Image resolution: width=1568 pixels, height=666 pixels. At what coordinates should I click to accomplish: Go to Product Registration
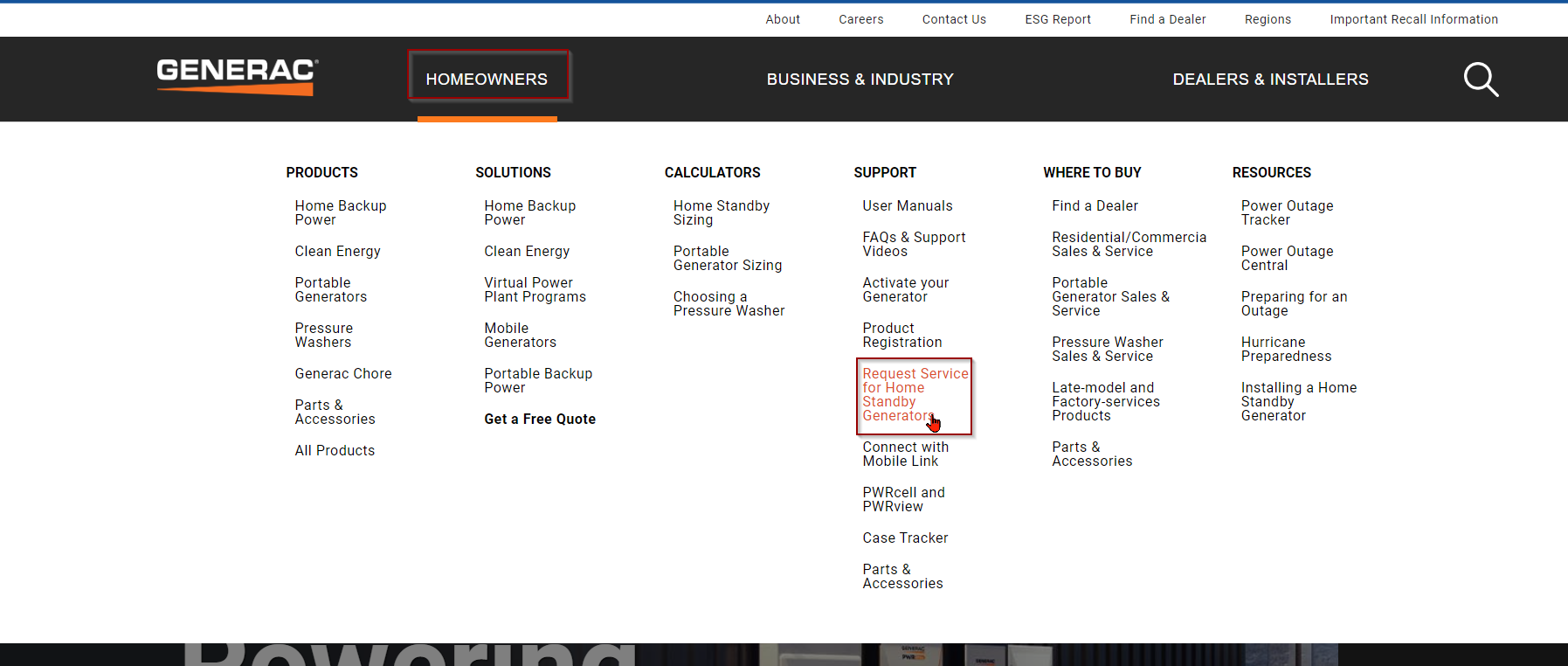(x=902, y=335)
